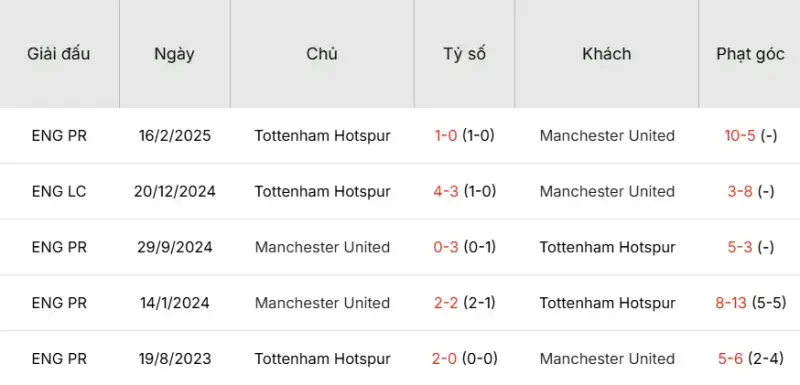Click the 0-3 score from 29/9/2024

pos(446,247)
